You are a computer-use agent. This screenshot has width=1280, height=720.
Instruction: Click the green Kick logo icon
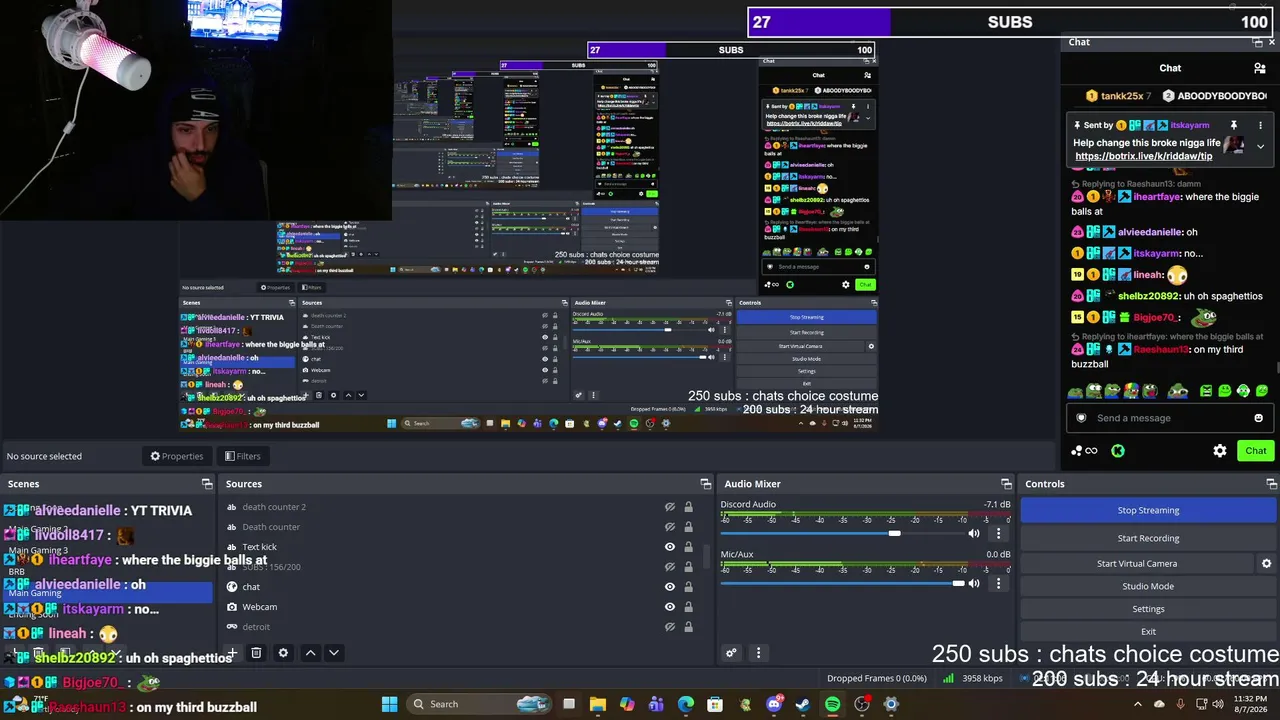1117,451
